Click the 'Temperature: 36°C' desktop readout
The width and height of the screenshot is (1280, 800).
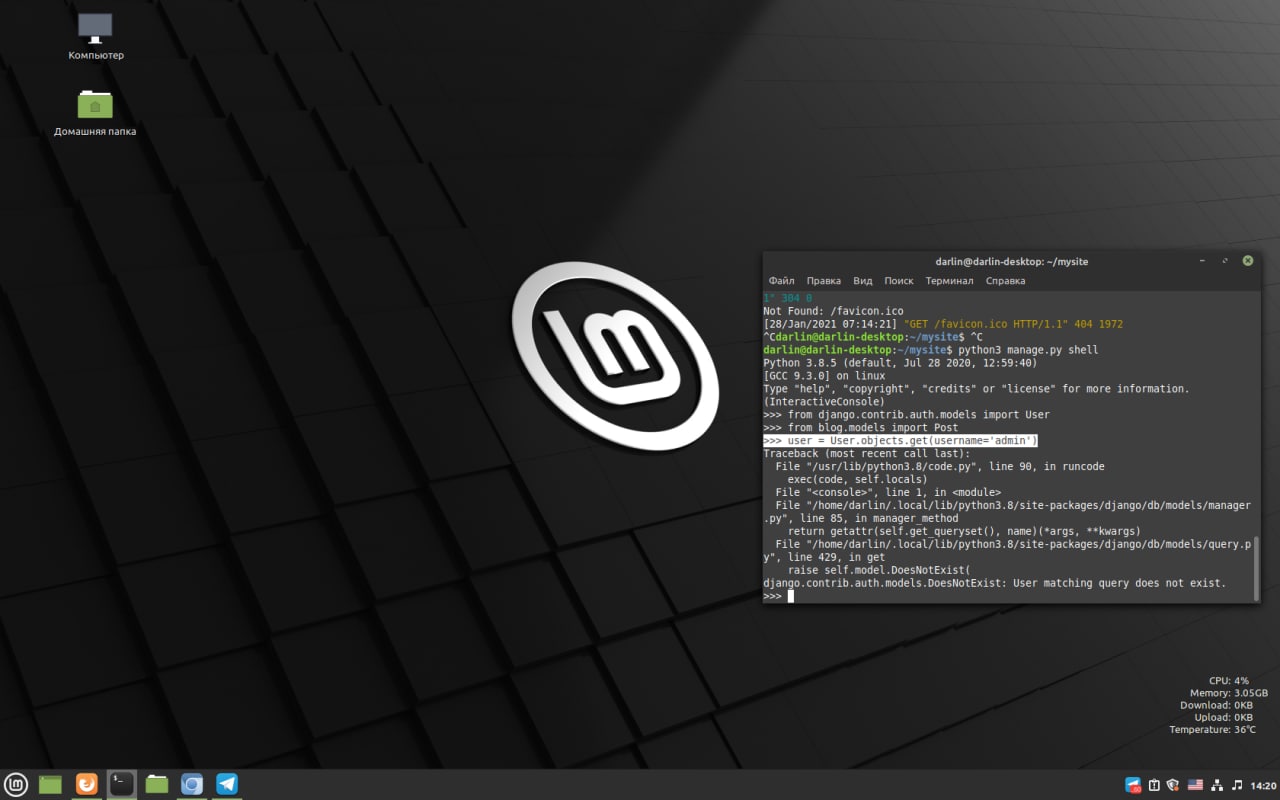[x=1213, y=730]
